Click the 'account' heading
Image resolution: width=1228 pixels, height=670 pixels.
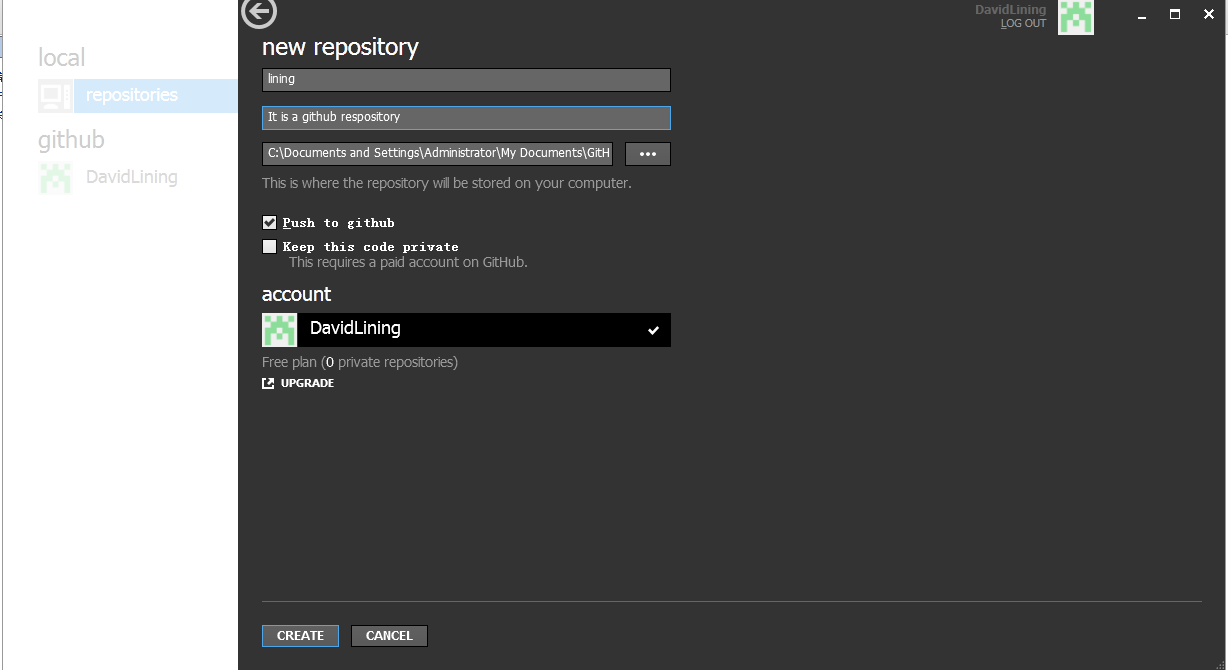point(296,294)
